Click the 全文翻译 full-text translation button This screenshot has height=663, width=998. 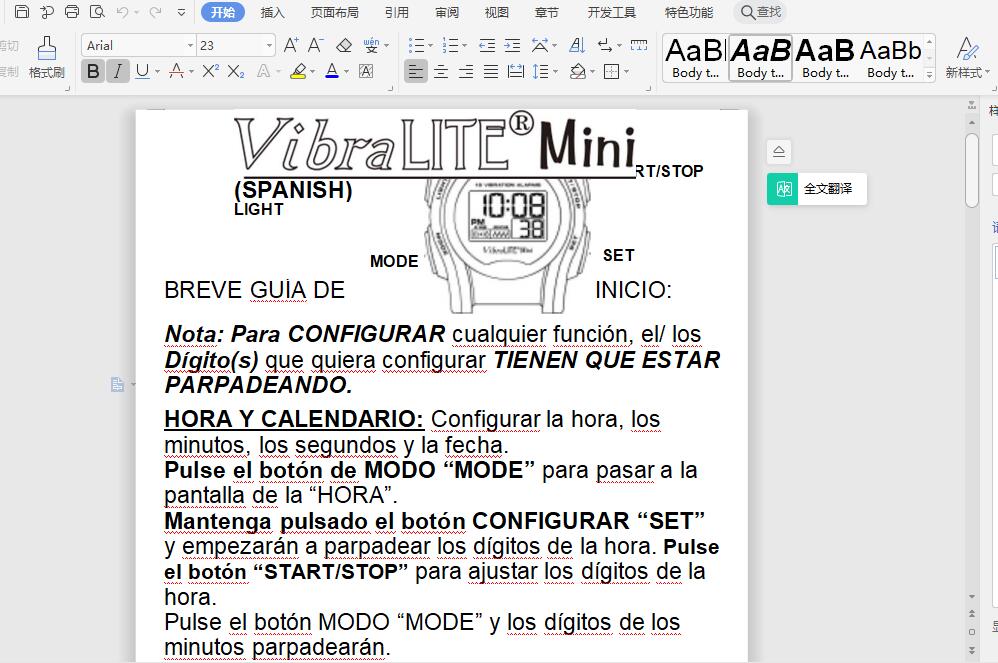[817, 189]
